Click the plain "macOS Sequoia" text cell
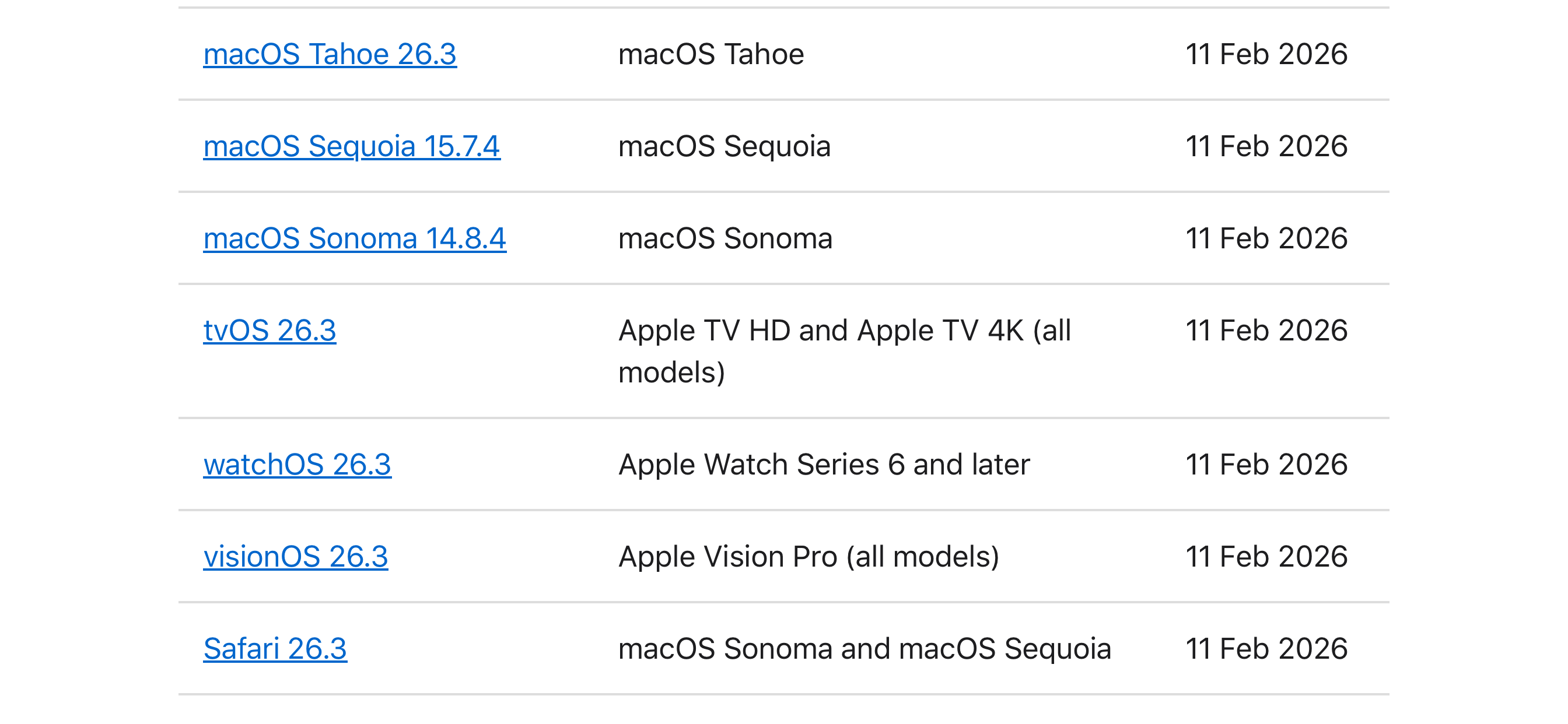The width and height of the screenshot is (1568, 724). (724, 147)
